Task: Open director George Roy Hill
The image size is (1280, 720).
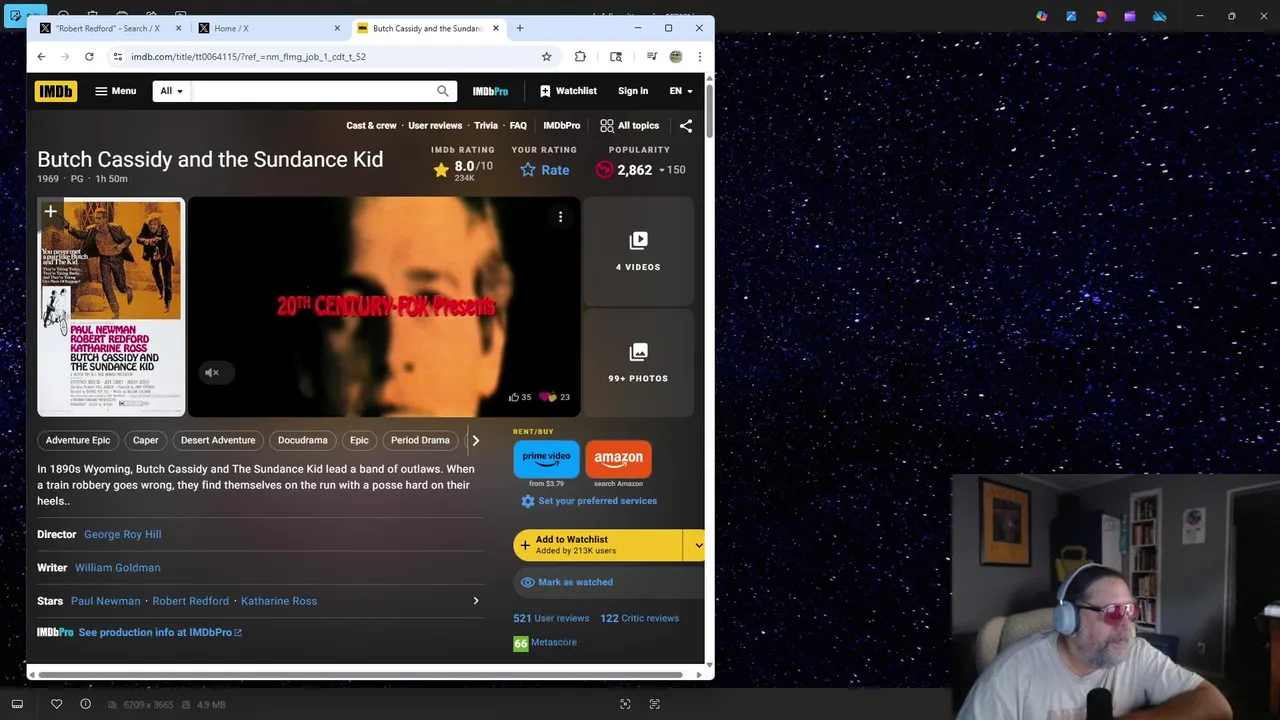Action: 123,534
